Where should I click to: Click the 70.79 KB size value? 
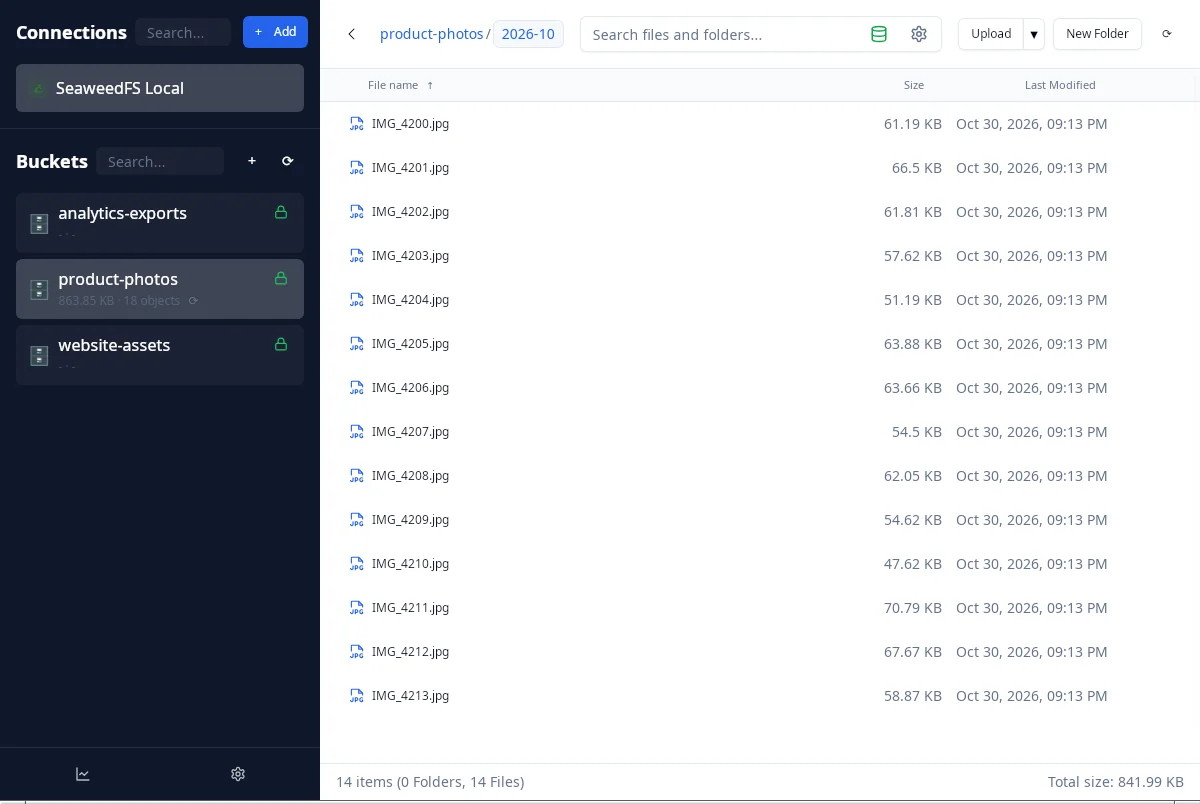913,608
